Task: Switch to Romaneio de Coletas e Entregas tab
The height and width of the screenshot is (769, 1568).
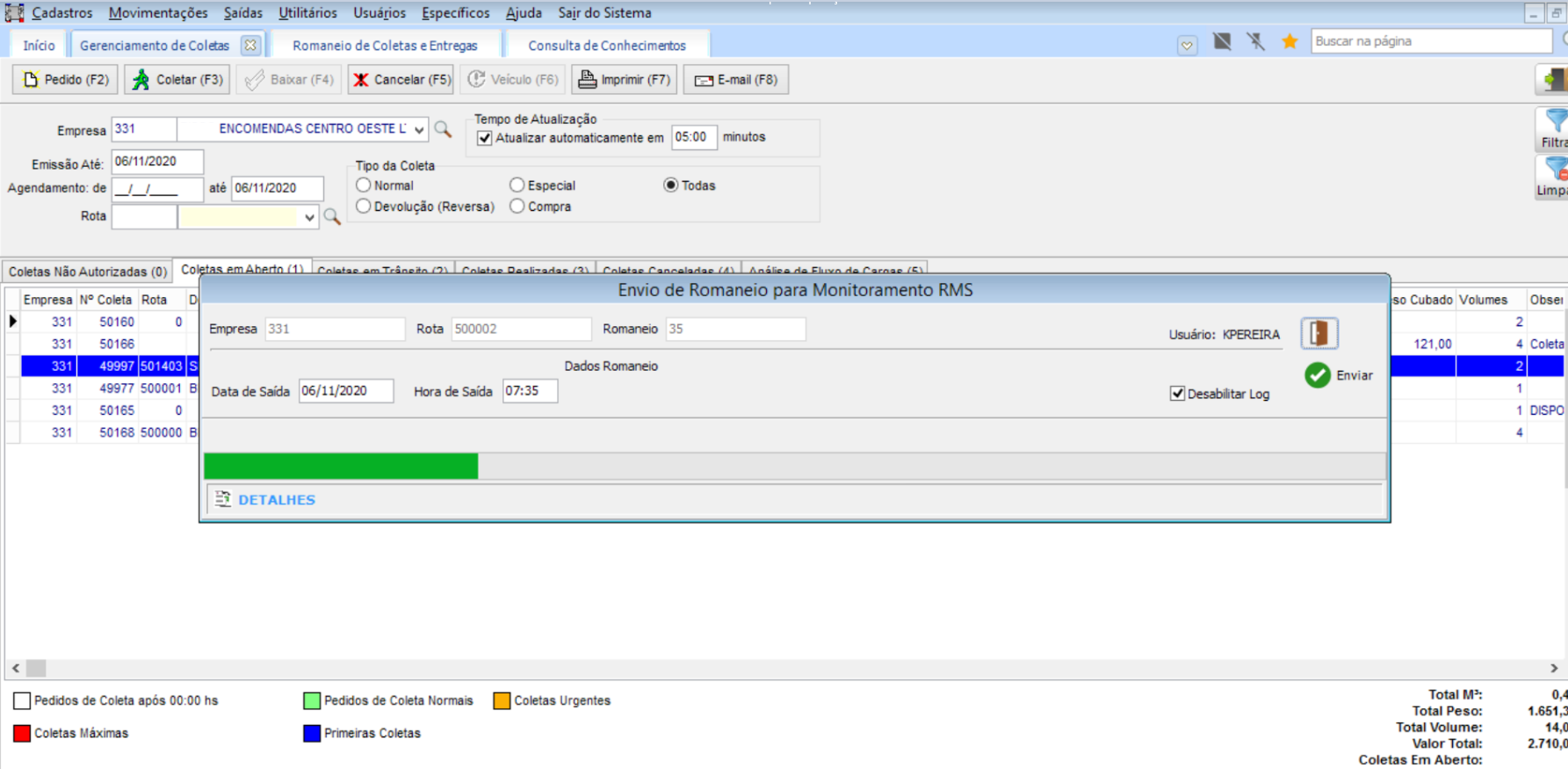Action: tap(385, 45)
